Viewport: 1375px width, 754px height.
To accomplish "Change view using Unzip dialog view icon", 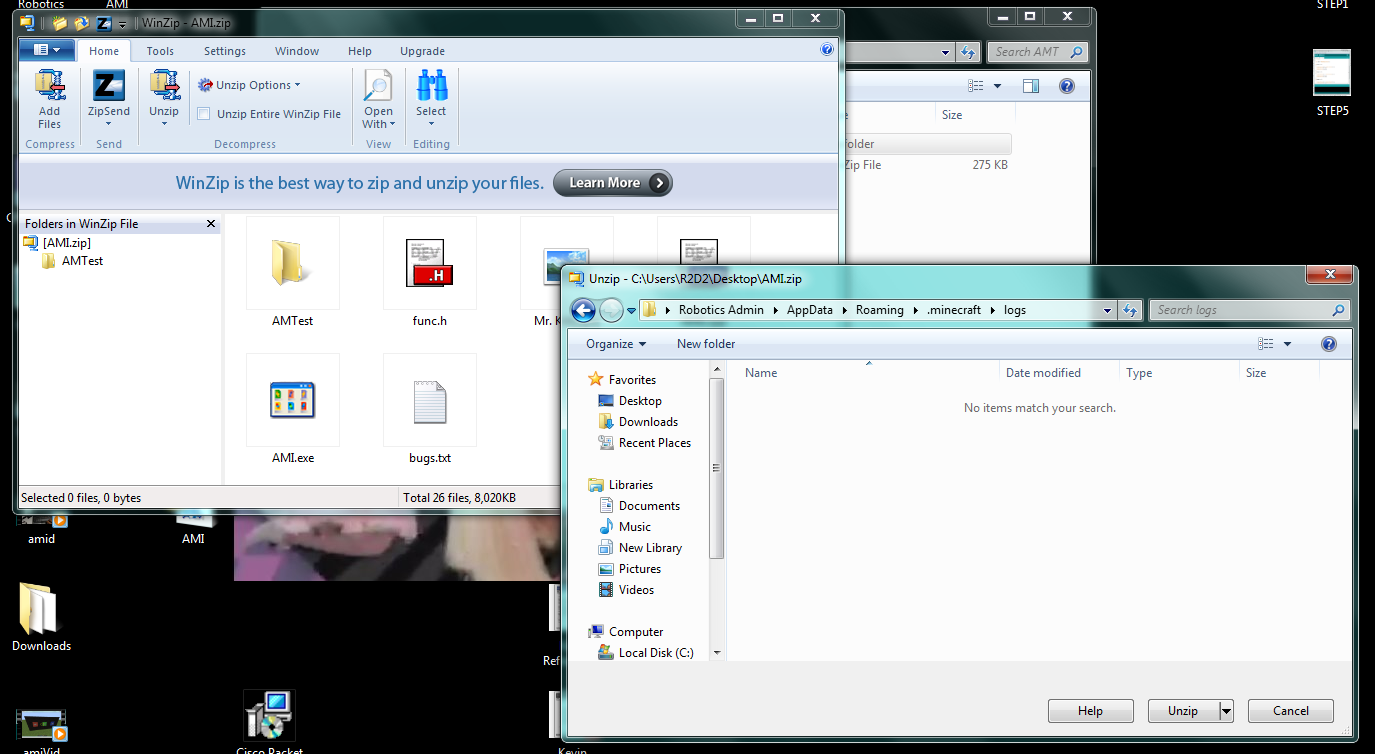I will click(1266, 344).
